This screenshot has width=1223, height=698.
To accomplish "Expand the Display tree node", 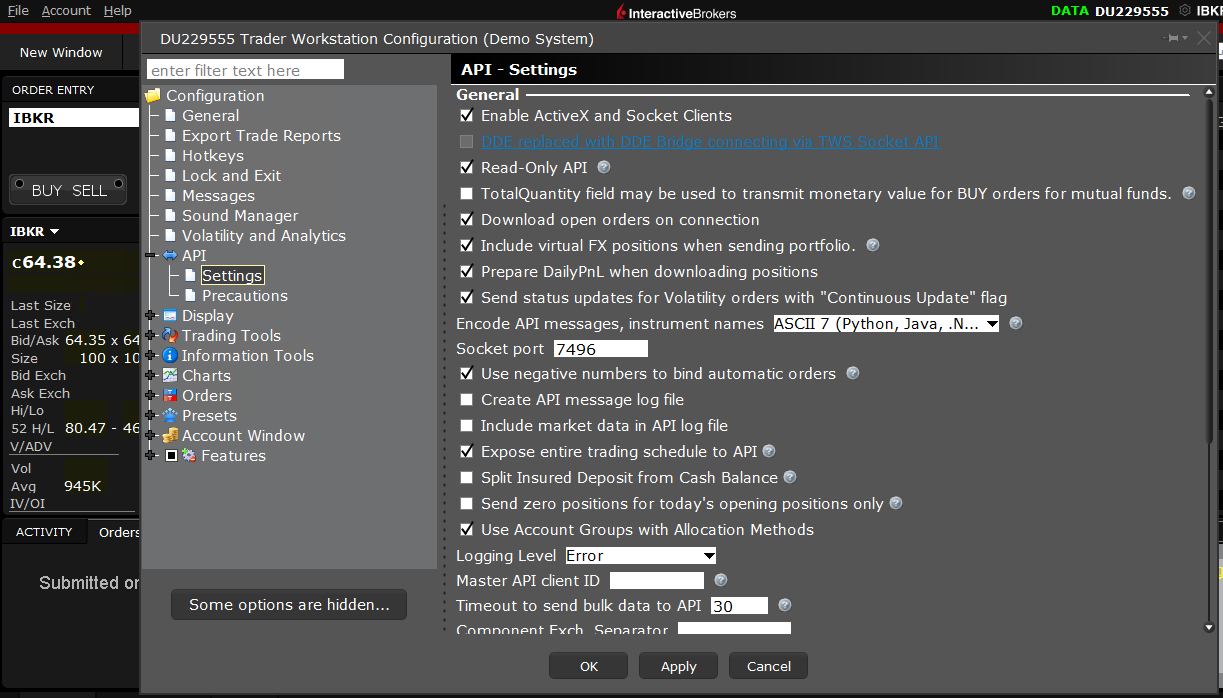I will [x=150, y=315].
